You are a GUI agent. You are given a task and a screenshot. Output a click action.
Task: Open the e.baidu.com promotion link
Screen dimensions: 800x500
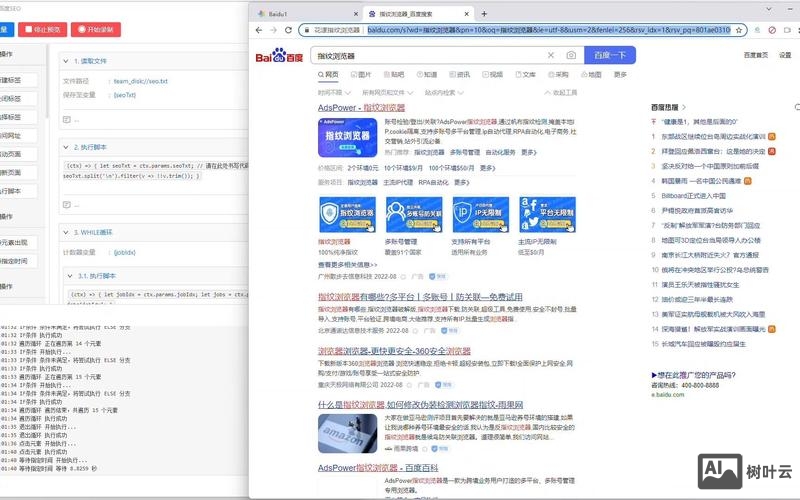pyautogui.click(x=667, y=394)
